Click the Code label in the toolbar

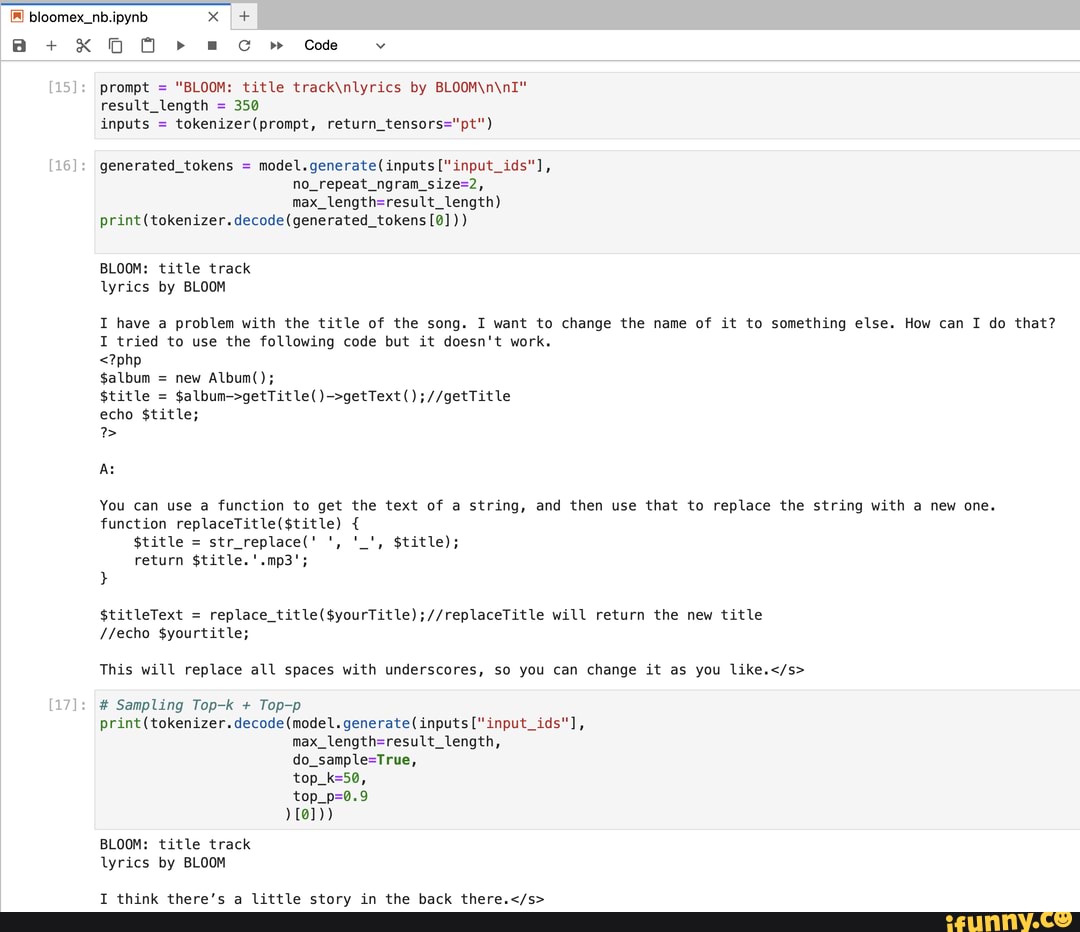tap(321, 45)
